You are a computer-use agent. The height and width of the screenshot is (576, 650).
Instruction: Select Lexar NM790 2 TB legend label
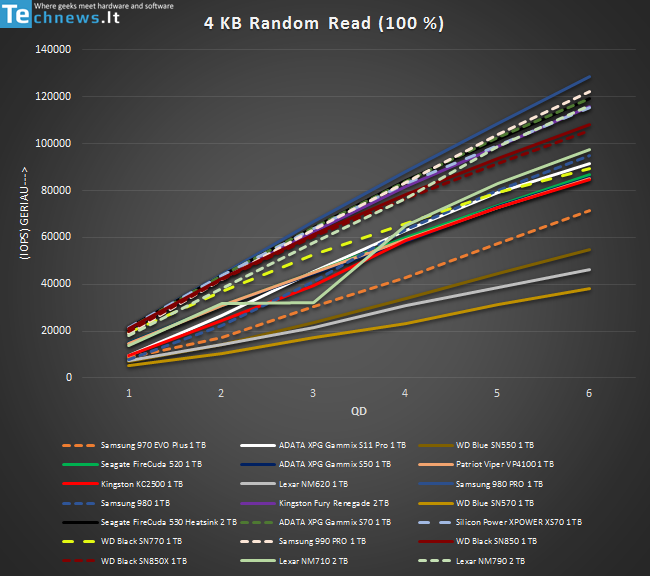tap(490, 561)
